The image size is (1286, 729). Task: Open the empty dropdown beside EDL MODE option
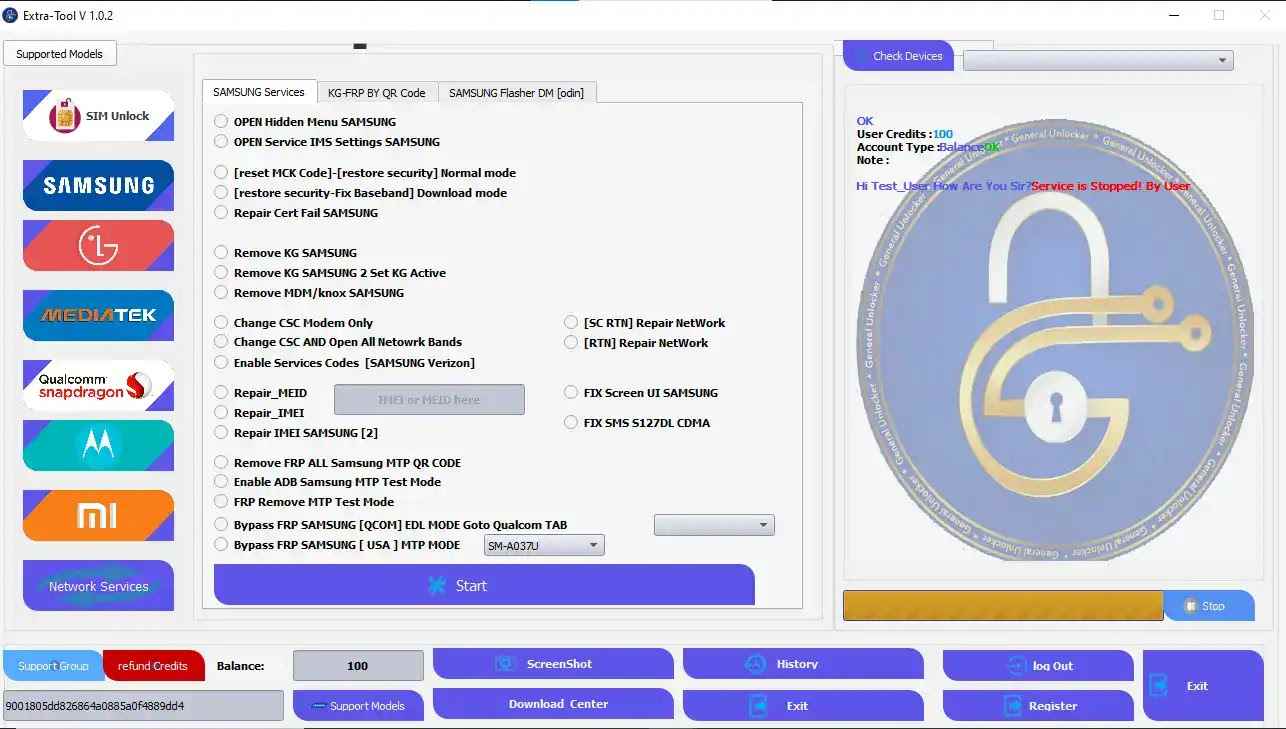714,525
